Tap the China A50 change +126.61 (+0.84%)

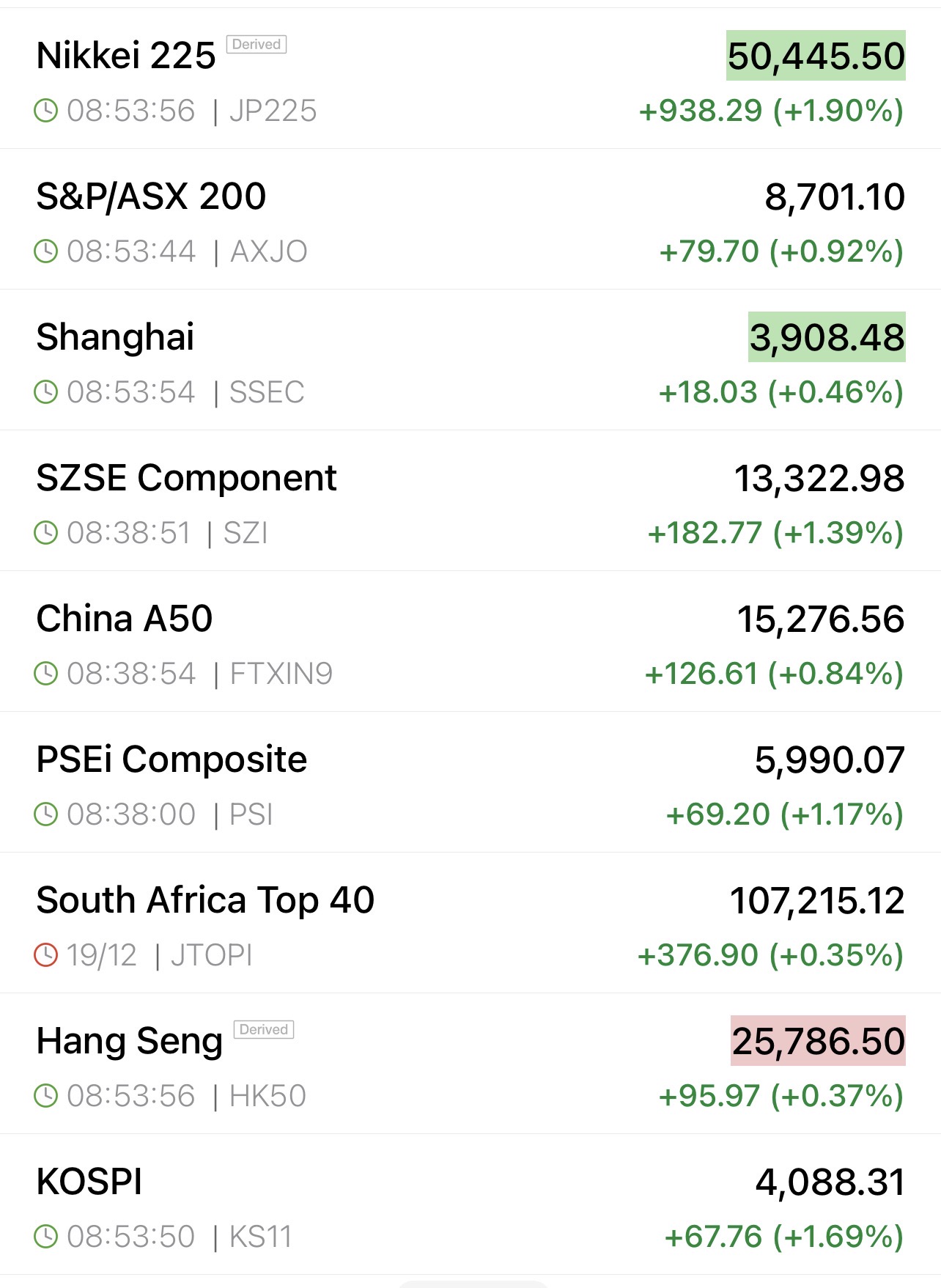coord(773,674)
